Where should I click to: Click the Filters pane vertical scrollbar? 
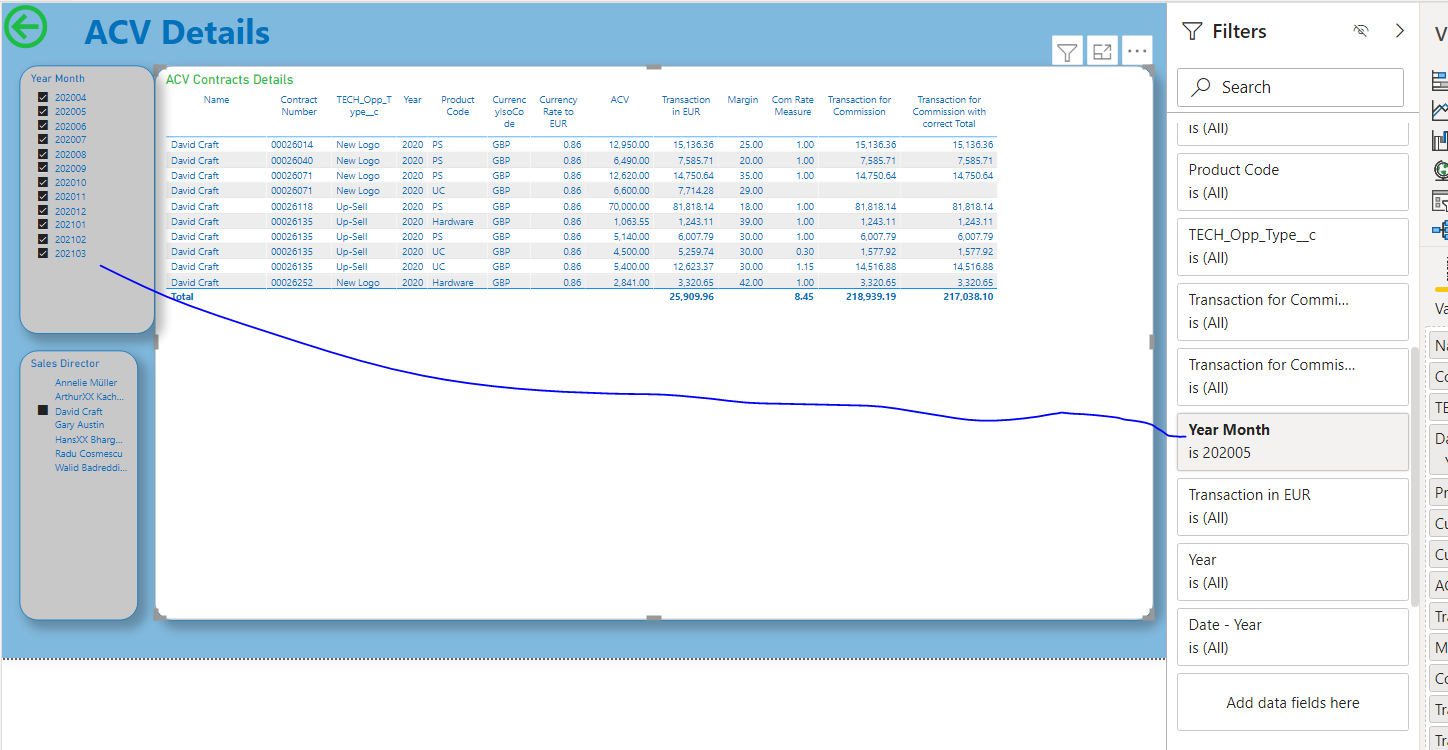click(1414, 476)
